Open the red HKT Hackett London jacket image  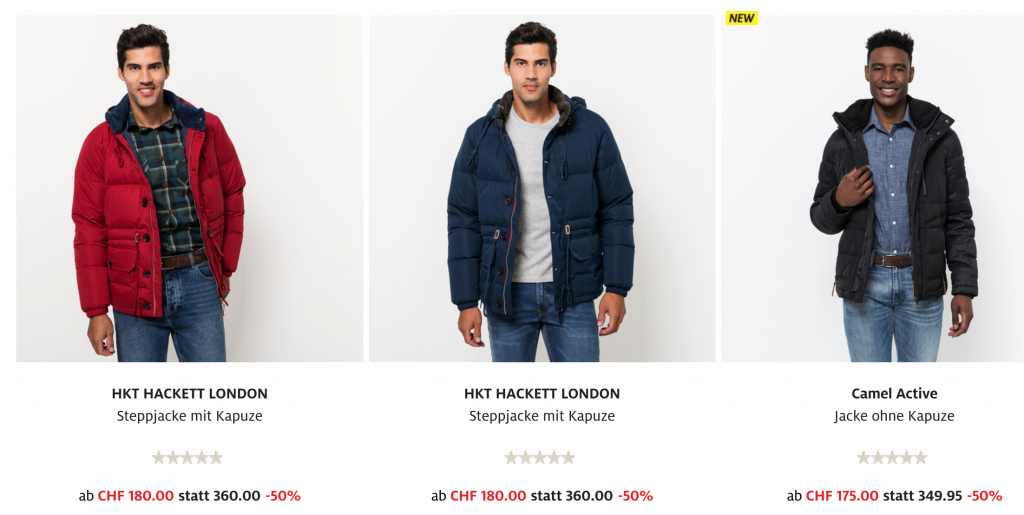click(x=189, y=189)
